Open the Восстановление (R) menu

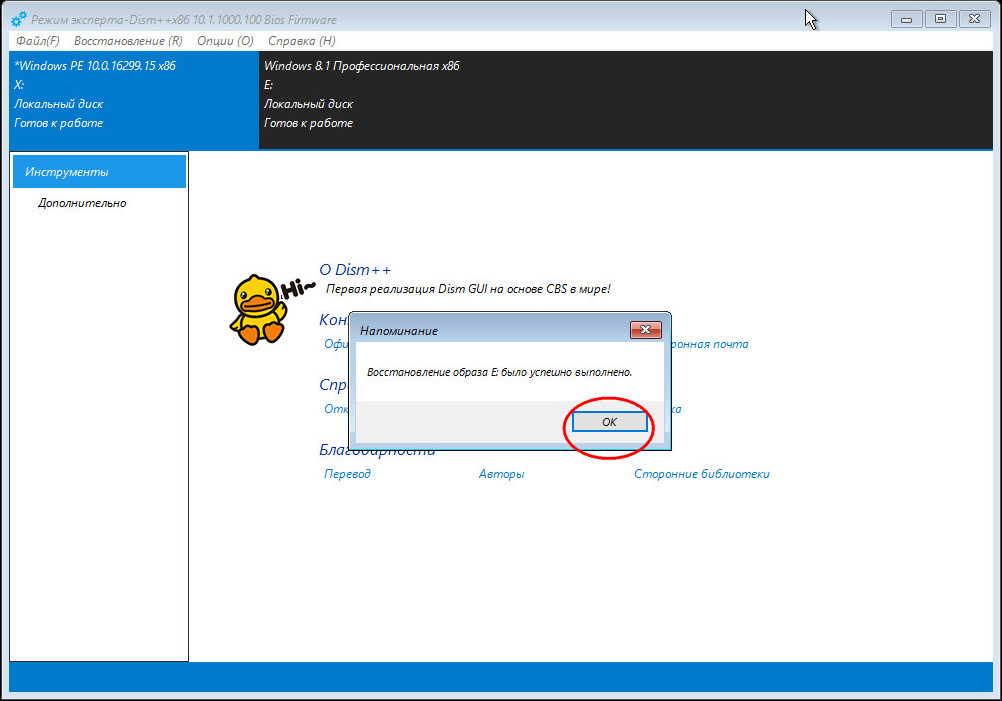click(128, 41)
